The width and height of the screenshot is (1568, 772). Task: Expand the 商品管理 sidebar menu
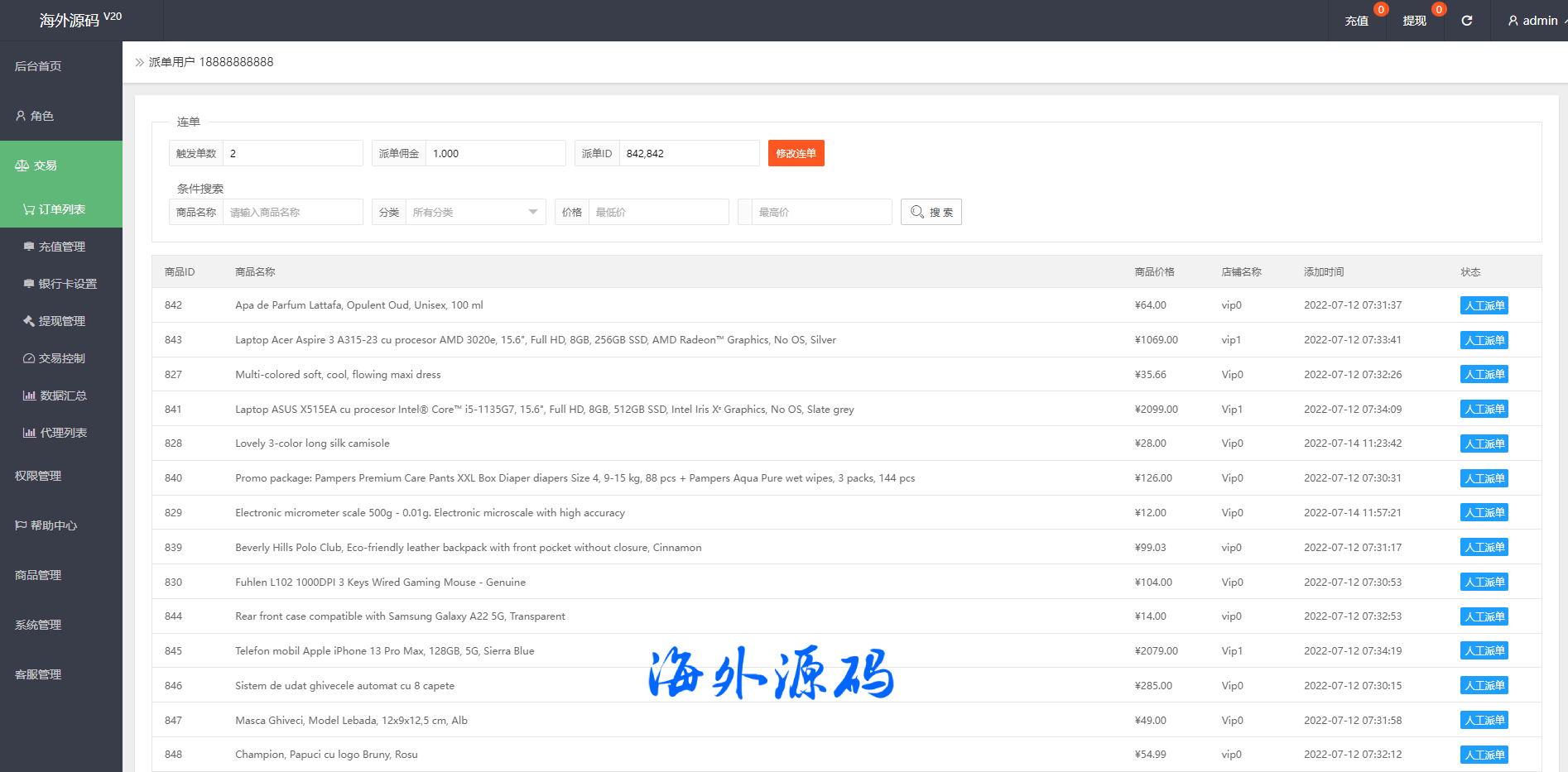pos(38,575)
